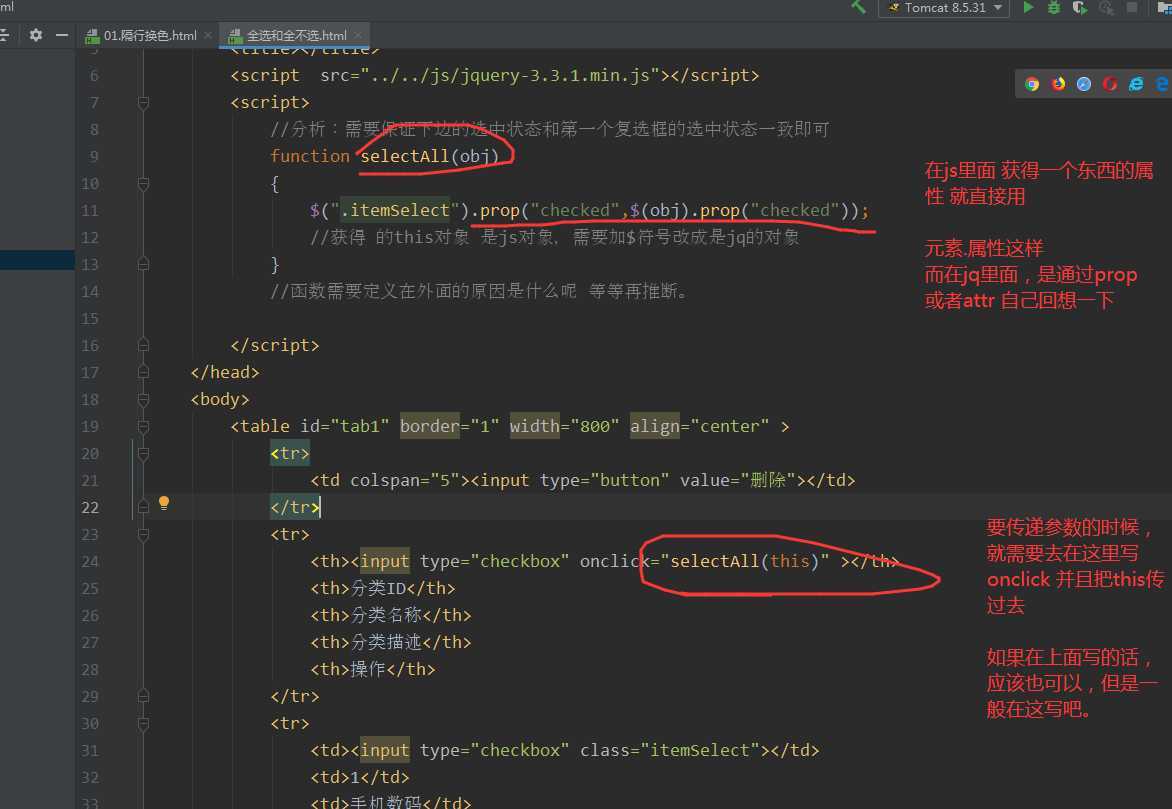The width and height of the screenshot is (1172, 809).
Task: Collapse the tr block at line 23
Action: point(144,534)
